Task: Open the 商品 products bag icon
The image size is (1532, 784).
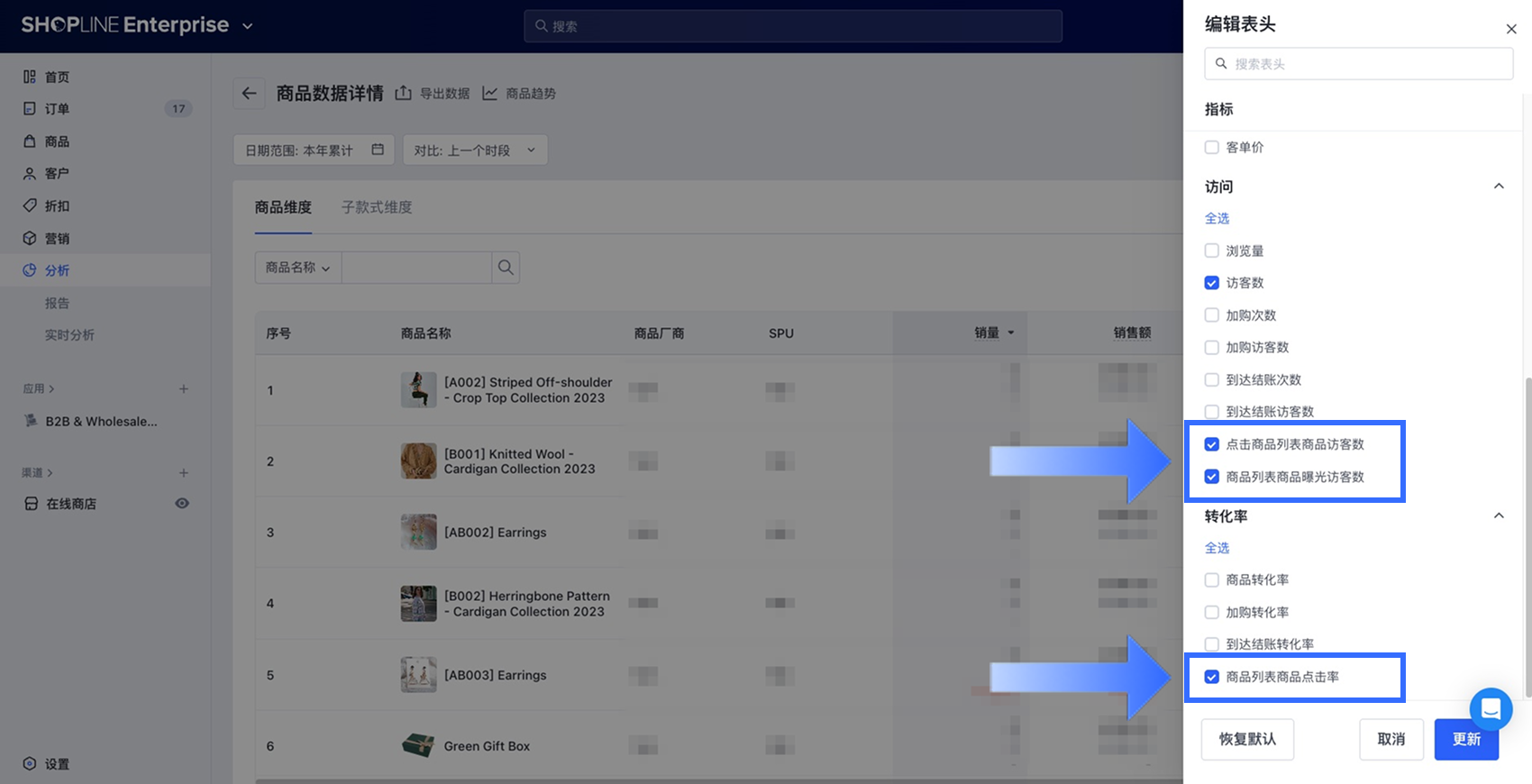Action: tap(30, 141)
